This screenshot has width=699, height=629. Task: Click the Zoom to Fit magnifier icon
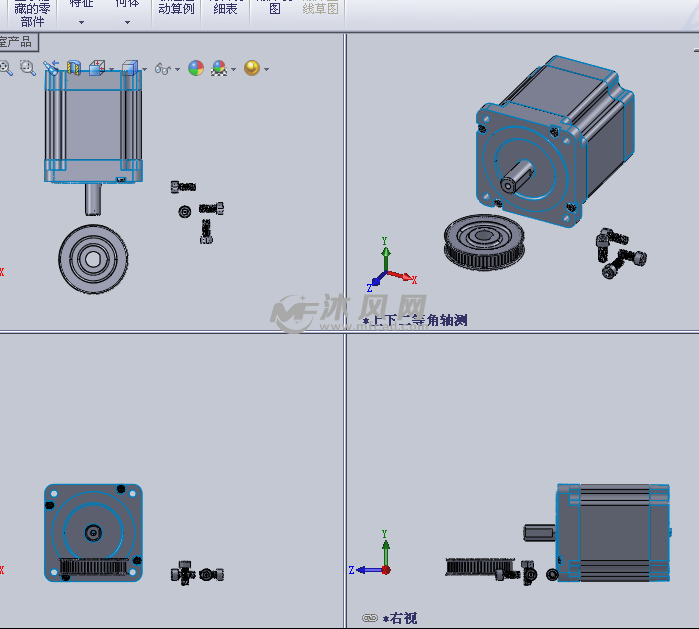[x=6, y=68]
